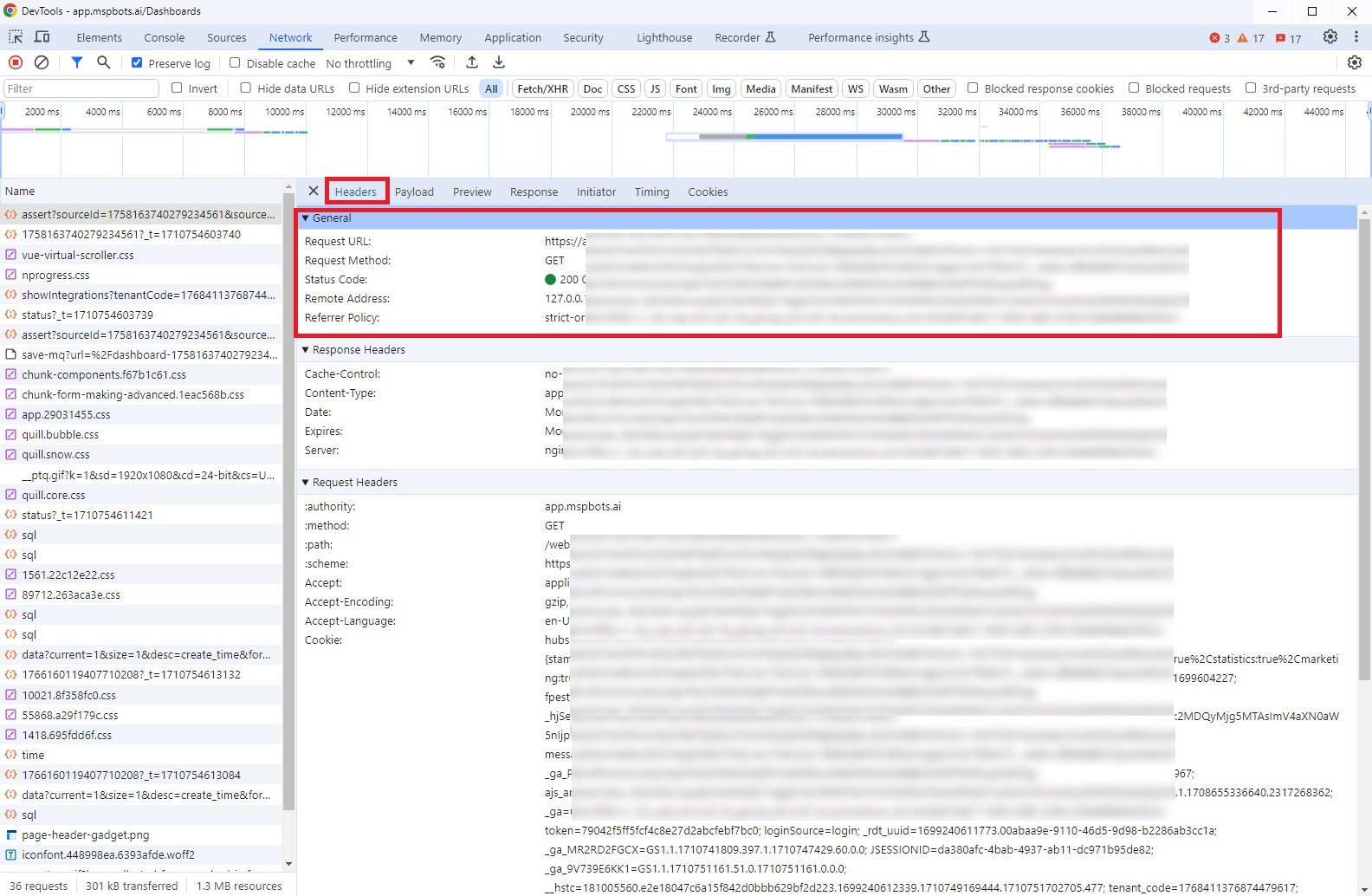
Task: Open the No throttling dropdown
Action: (x=370, y=63)
